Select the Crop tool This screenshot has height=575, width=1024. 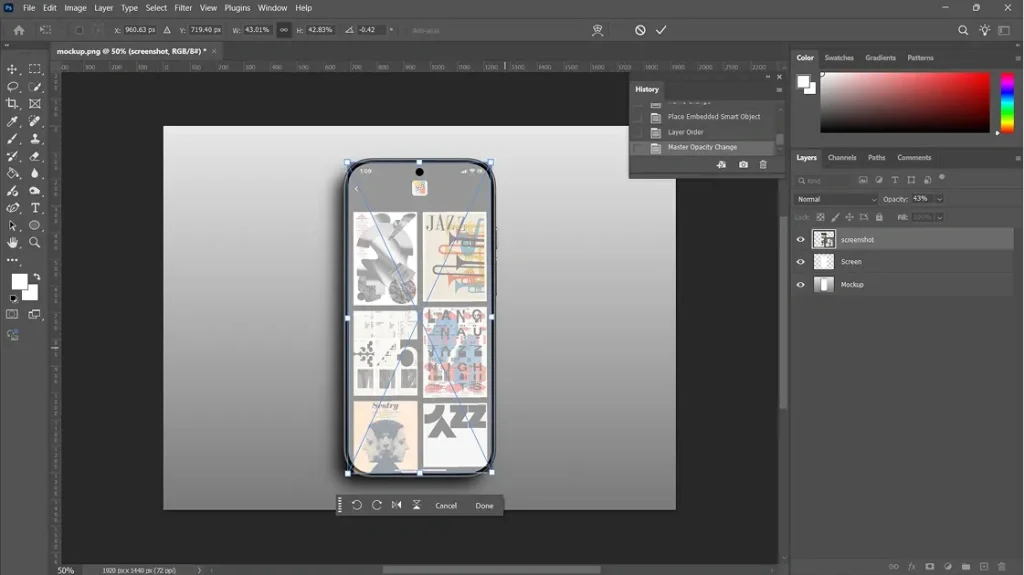click(12, 103)
